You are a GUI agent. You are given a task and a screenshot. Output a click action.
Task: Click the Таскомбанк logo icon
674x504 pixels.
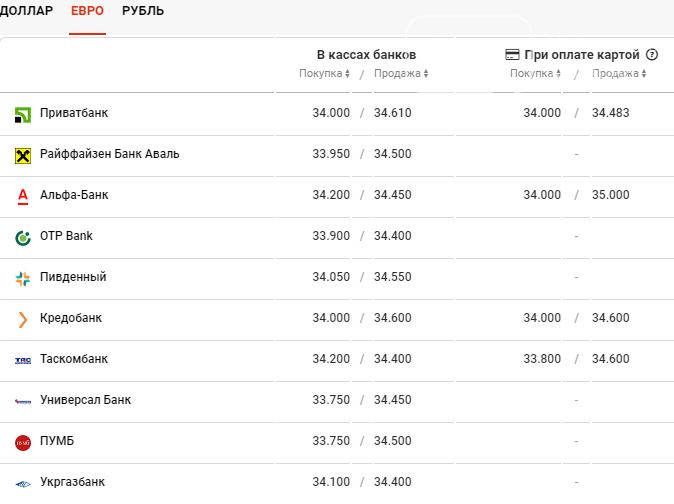pyautogui.click(x=23, y=360)
